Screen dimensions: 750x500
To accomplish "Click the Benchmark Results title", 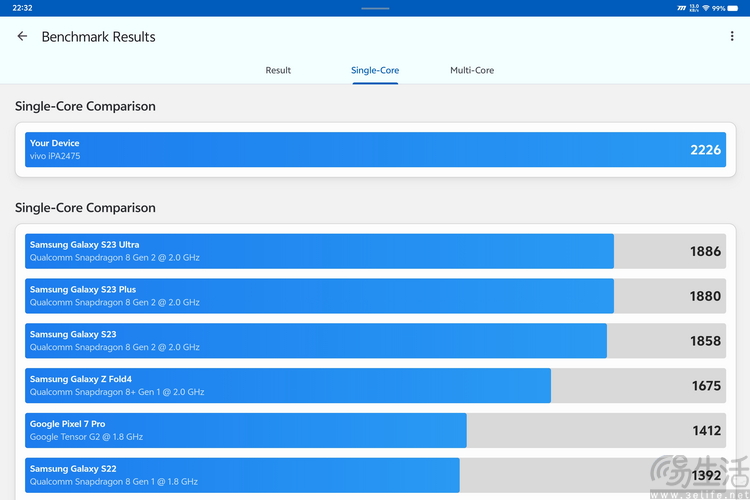I will click(x=99, y=37).
